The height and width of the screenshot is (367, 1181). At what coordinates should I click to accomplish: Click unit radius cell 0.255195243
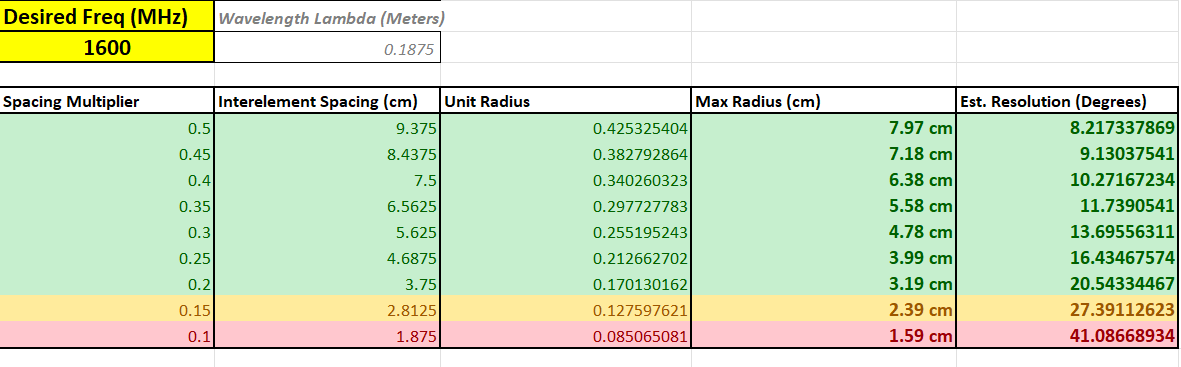click(566, 232)
